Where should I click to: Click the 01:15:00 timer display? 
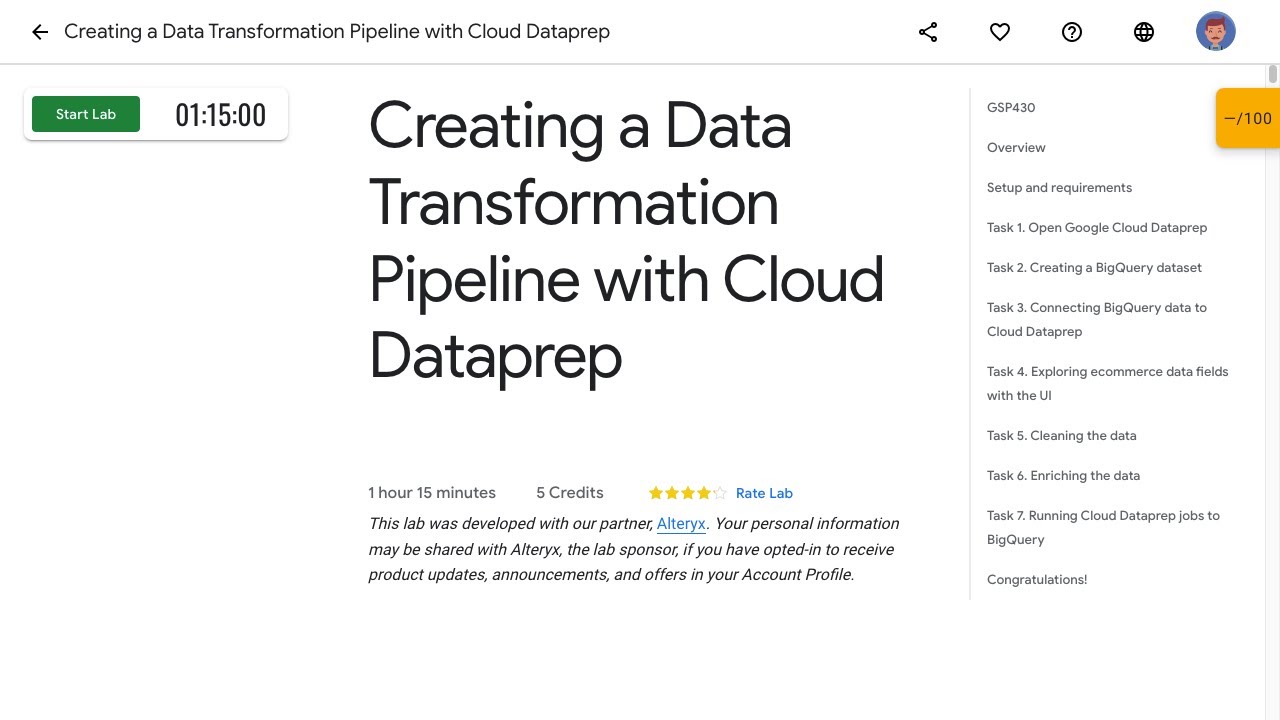point(221,115)
